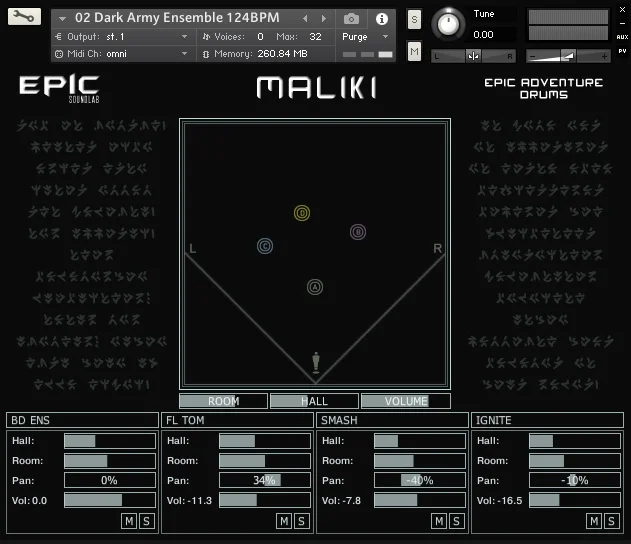Click microphone position marker C
The image size is (631, 544).
point(265,246)
